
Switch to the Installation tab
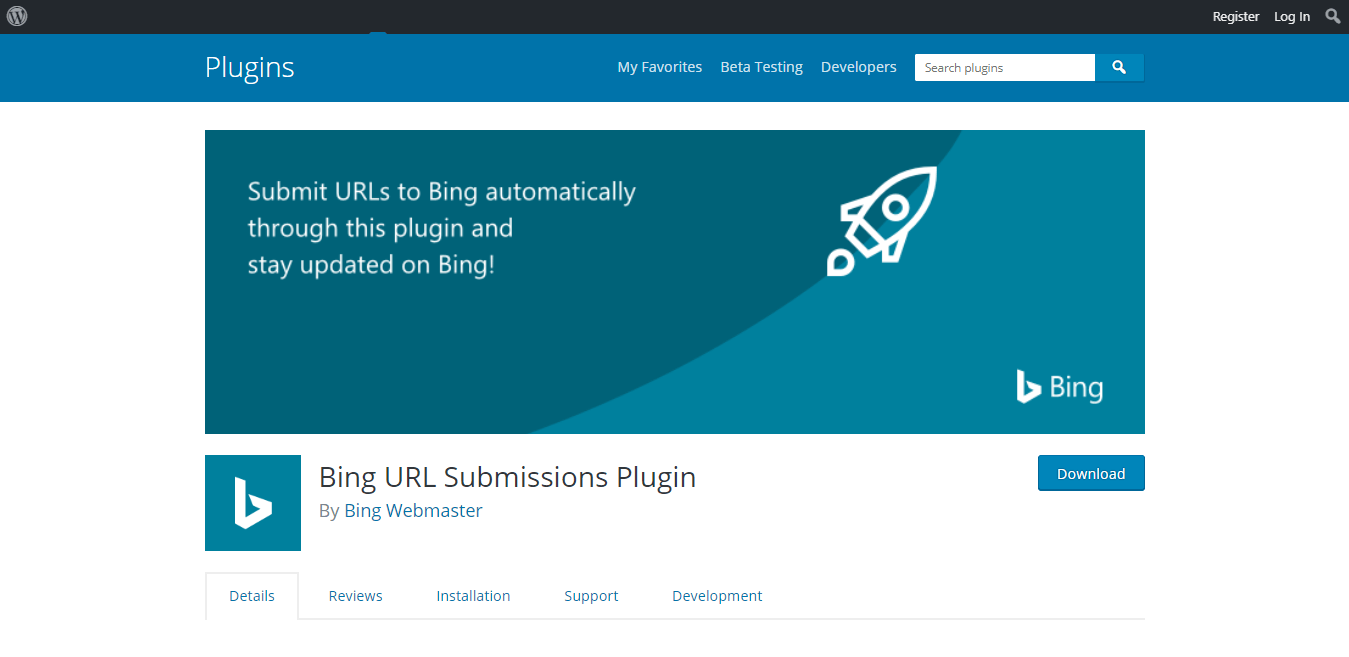click(473, 596)
